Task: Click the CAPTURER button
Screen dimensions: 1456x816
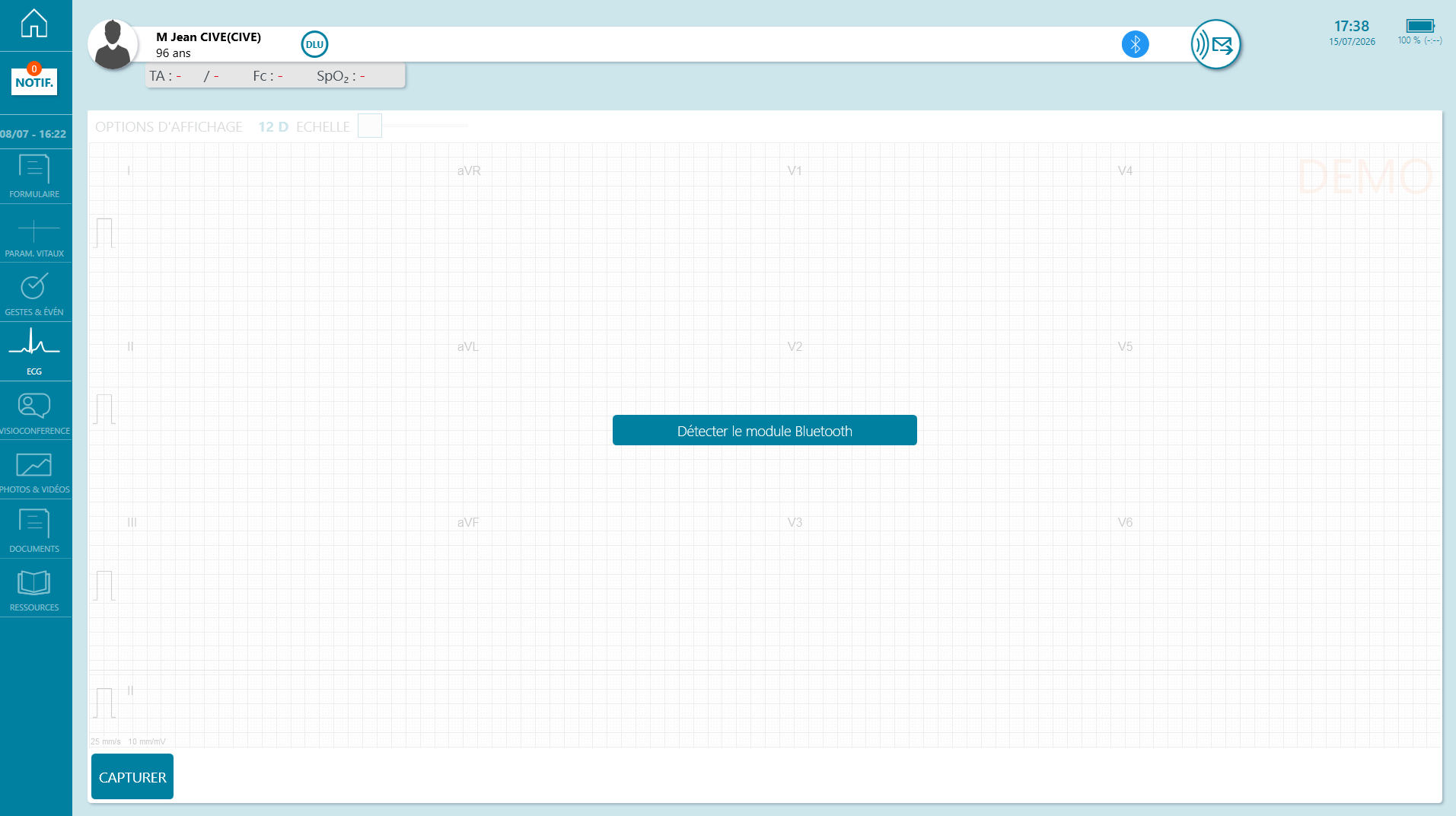Action: coord(132,776)
